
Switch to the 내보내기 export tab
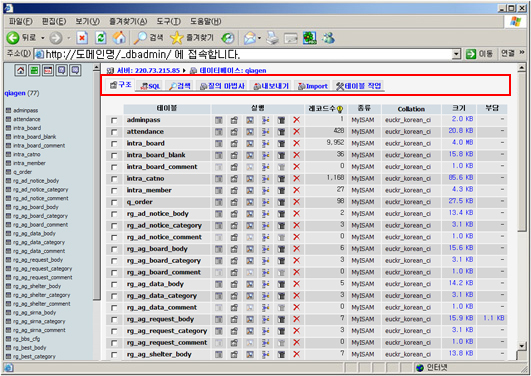coord(271,86)
